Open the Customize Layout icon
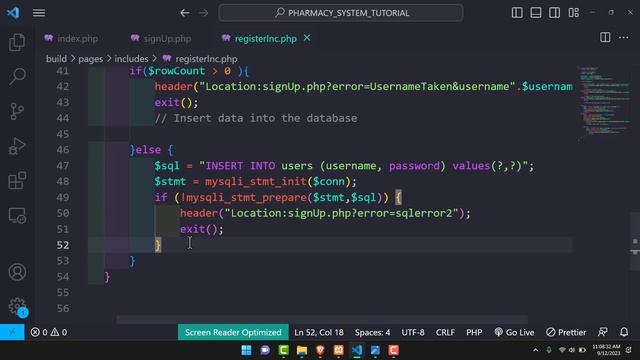This screenshot has width=640, height=360. [x=573, y=13]
